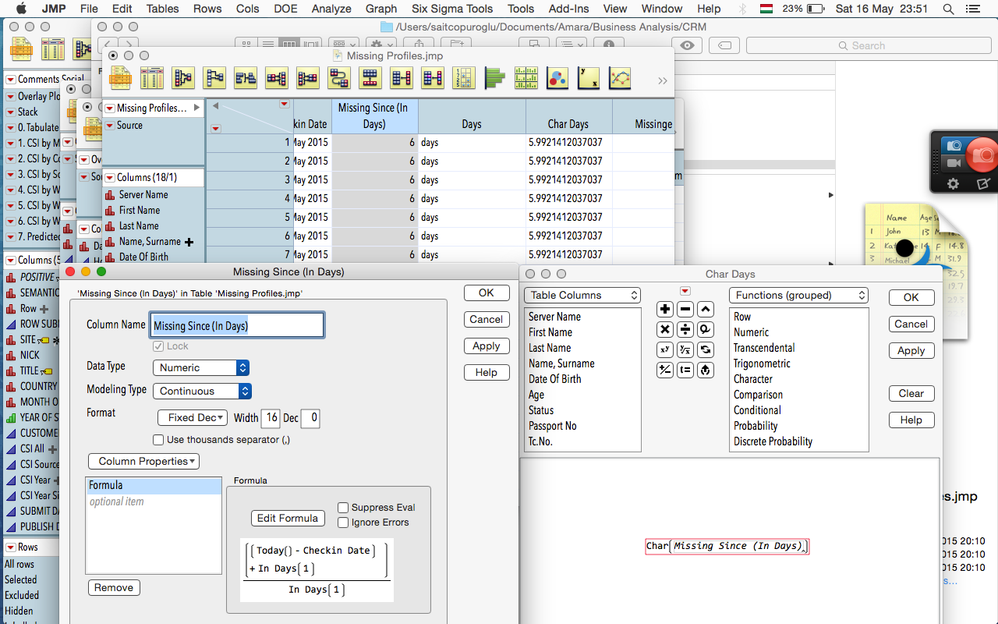Open the Graph menu
This screenshot has height=624, width=998.
381,9
